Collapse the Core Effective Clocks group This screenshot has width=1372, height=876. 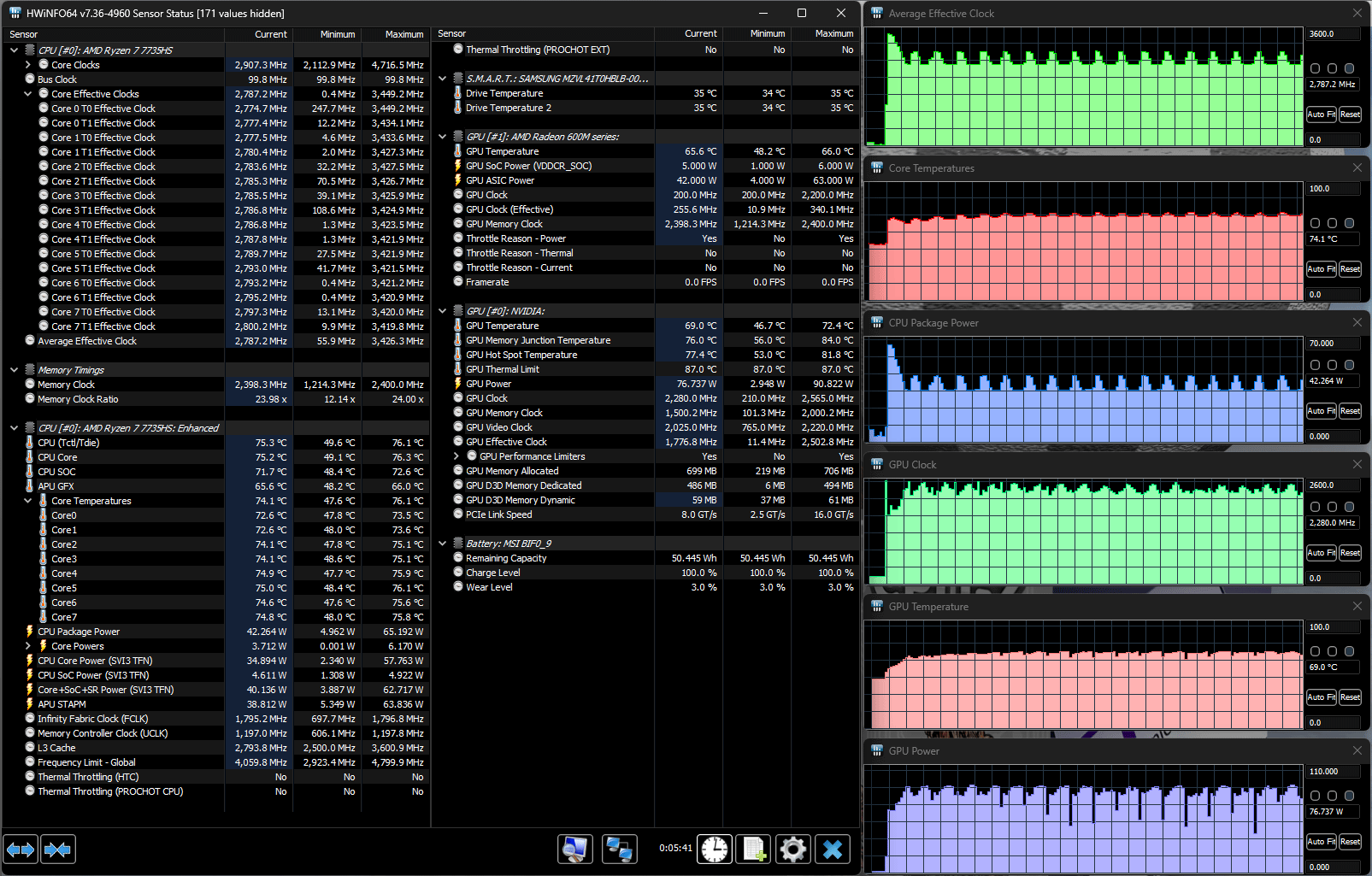(27, 94)
